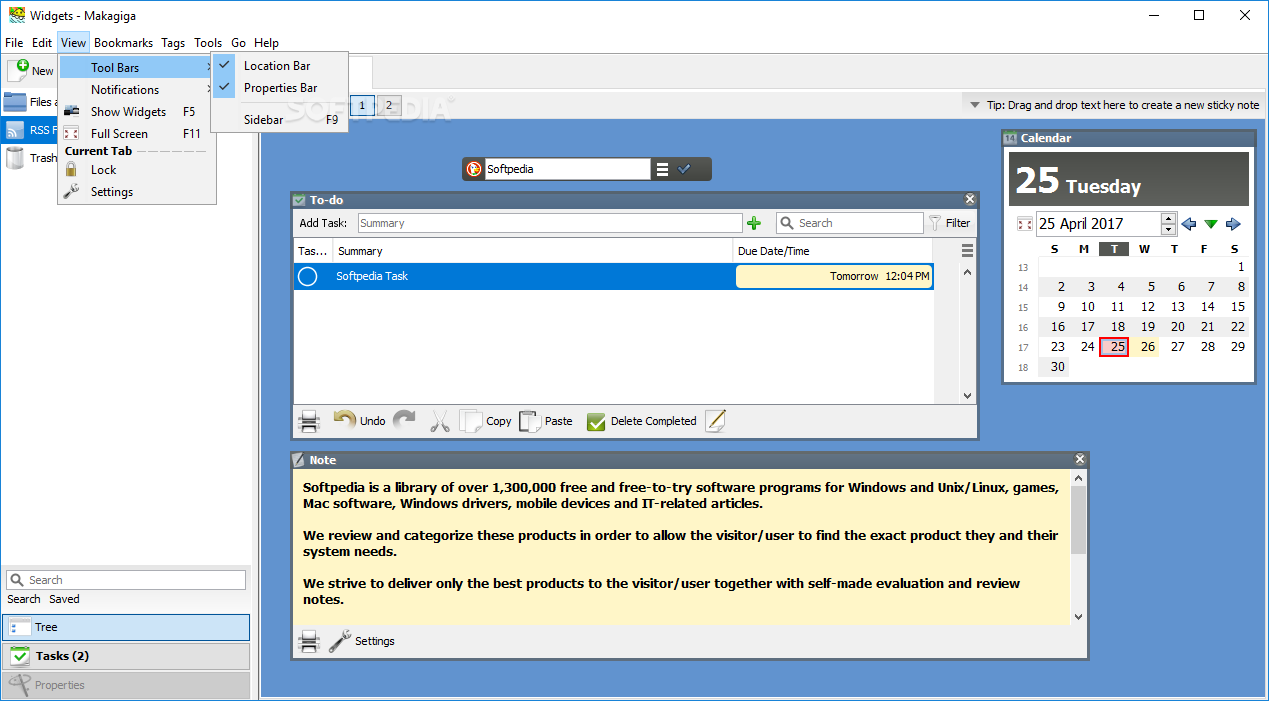Image resolution: width=1269 pixels, height=701 pixels.
Task: Open the Files sidebar entry
Action: coord(29,102)
